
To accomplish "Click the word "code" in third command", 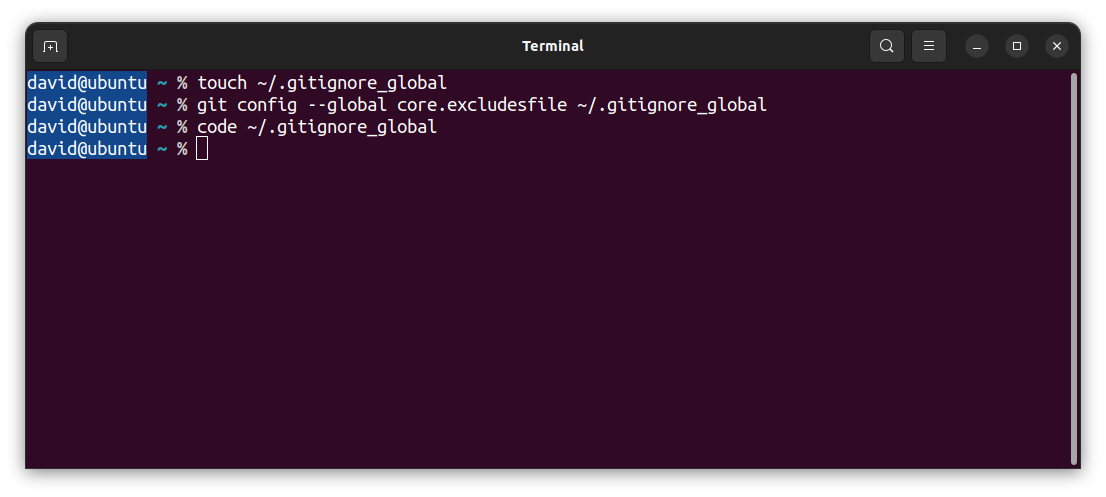I will point(217,127).
